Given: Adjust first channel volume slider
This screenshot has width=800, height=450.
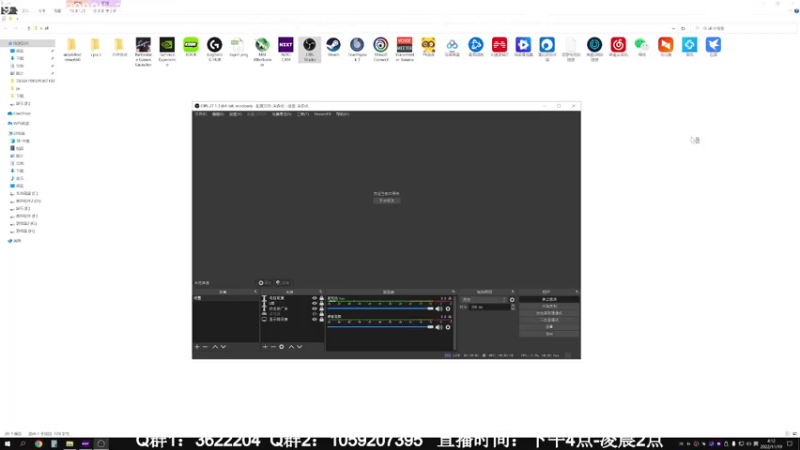Looking at the screenshot, I should coord(381,309).
